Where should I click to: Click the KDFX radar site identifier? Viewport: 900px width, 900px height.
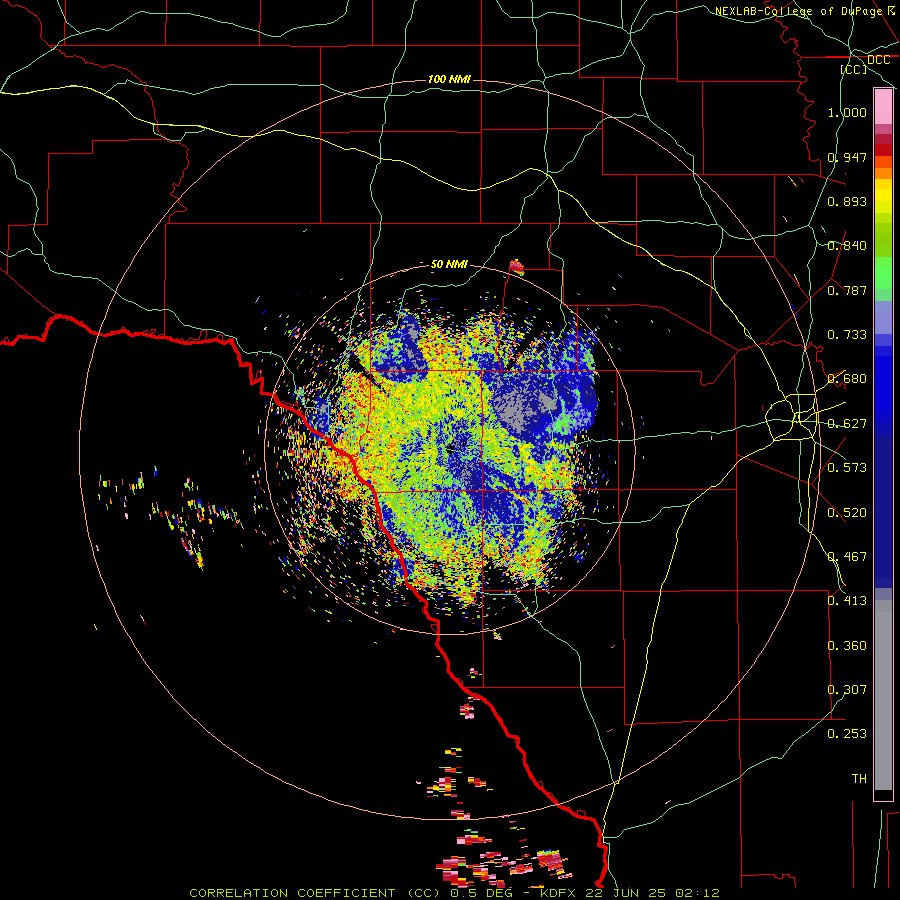coord(558,893)
